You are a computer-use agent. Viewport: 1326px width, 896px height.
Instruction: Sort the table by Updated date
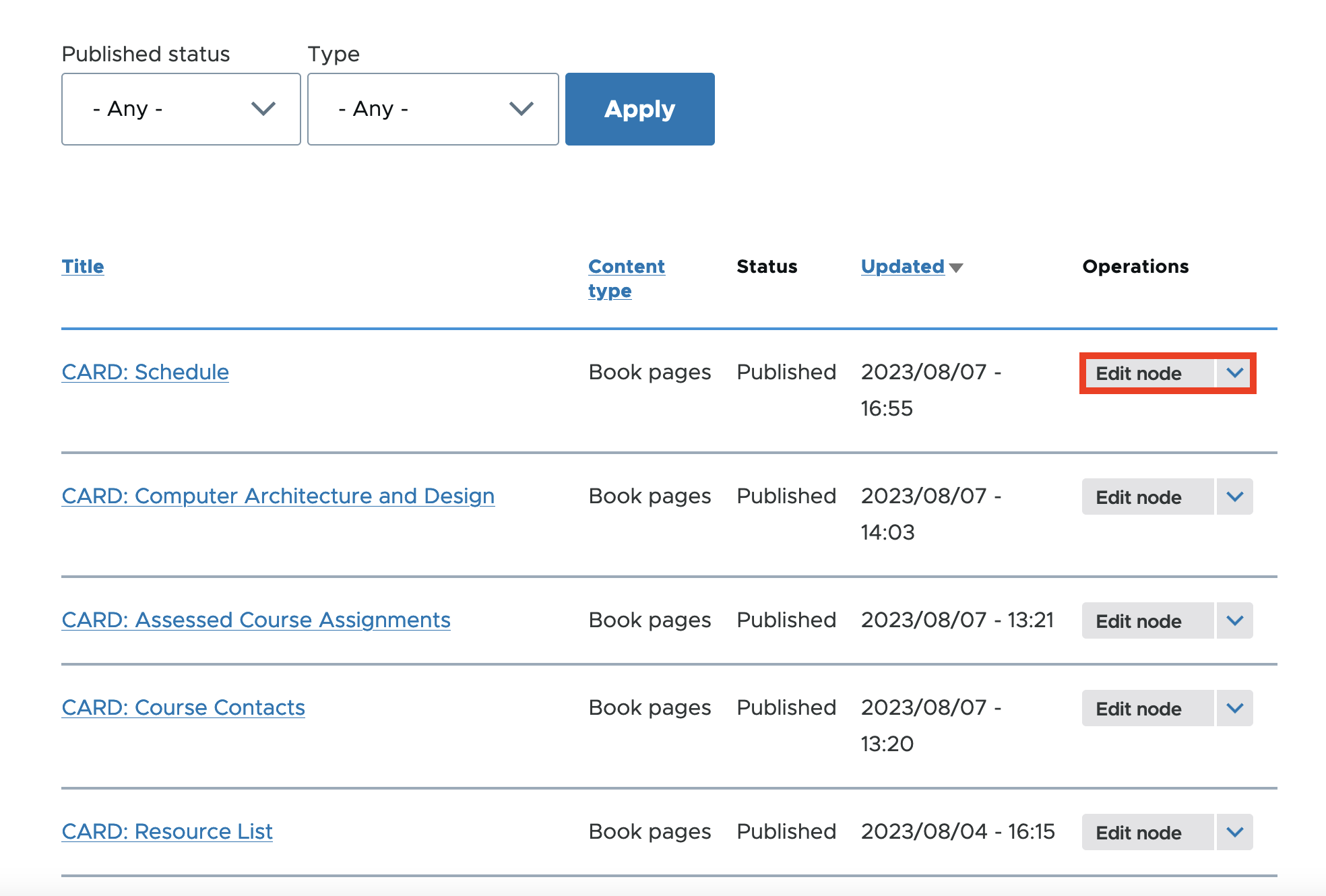click(x=902, y=266)
